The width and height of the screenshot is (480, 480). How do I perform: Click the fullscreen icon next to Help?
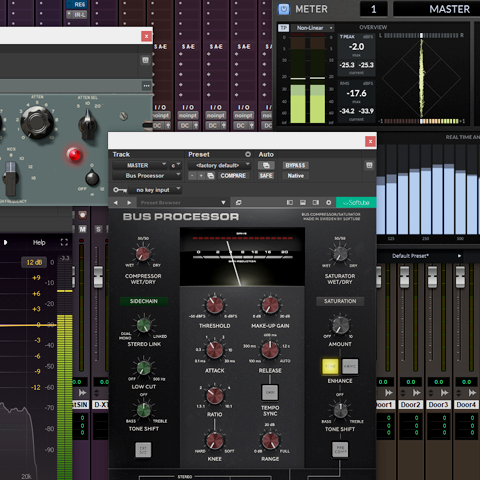point(64,242)
